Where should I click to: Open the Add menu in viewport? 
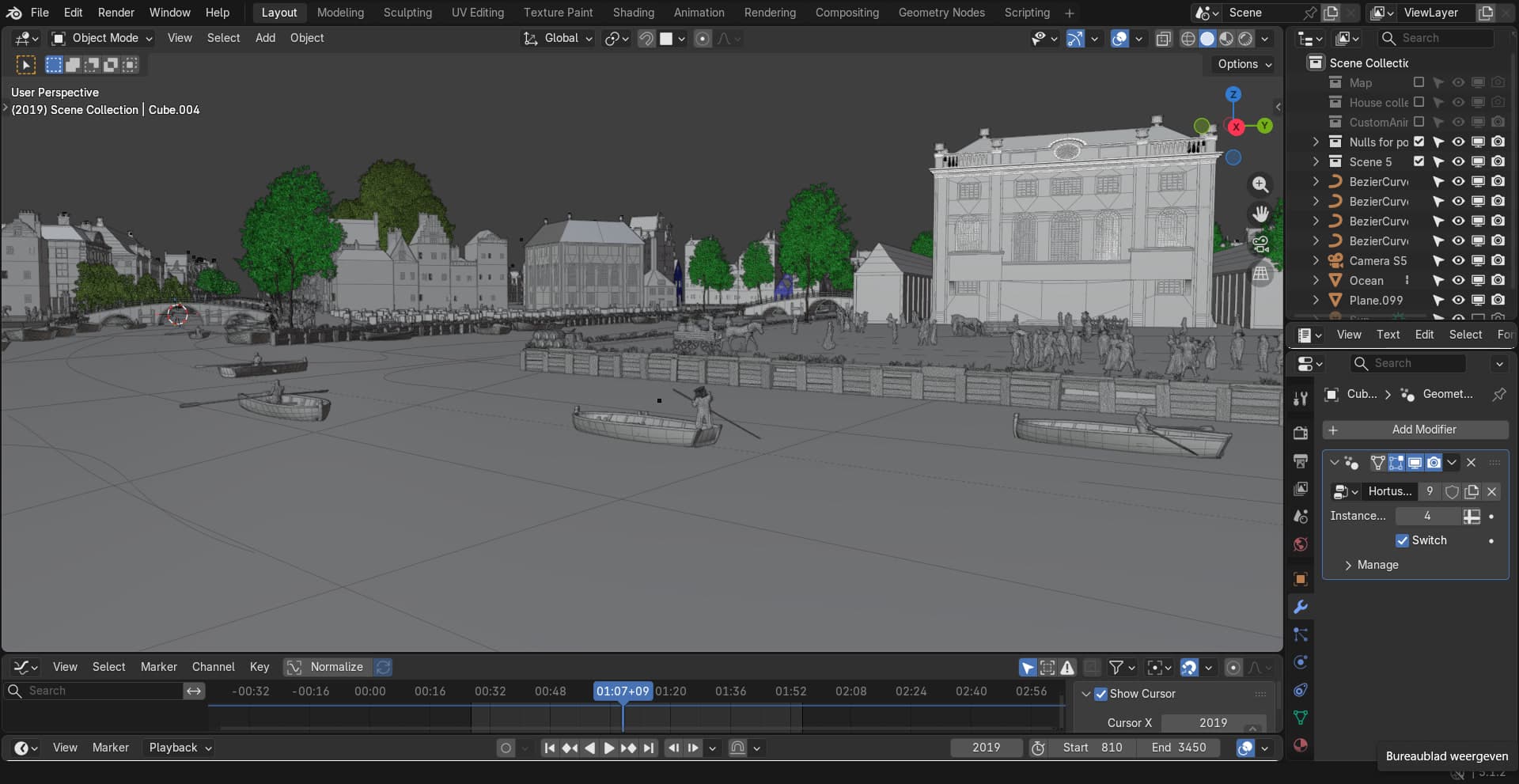tap(265, 38)
